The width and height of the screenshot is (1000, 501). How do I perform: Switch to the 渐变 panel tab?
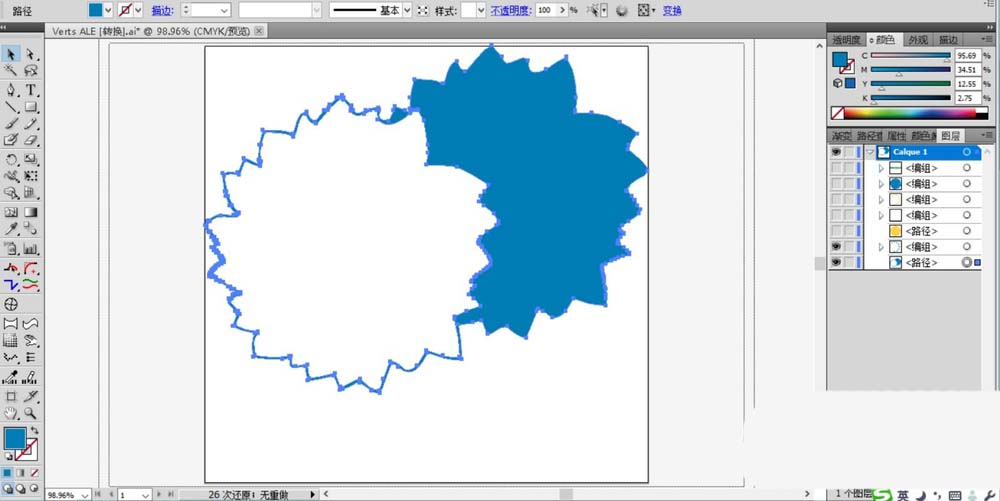click(x=841, y=136)
